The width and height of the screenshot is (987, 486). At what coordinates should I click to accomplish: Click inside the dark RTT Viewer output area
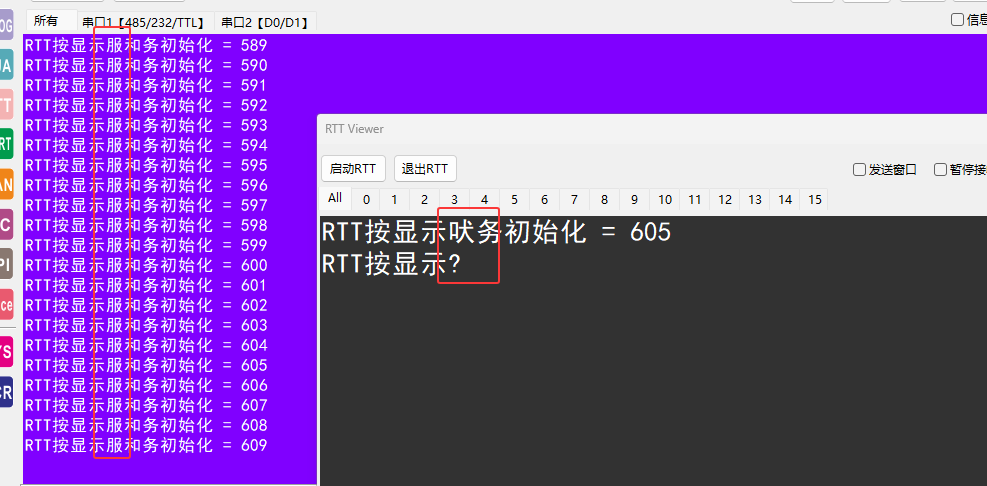(650, 380)
